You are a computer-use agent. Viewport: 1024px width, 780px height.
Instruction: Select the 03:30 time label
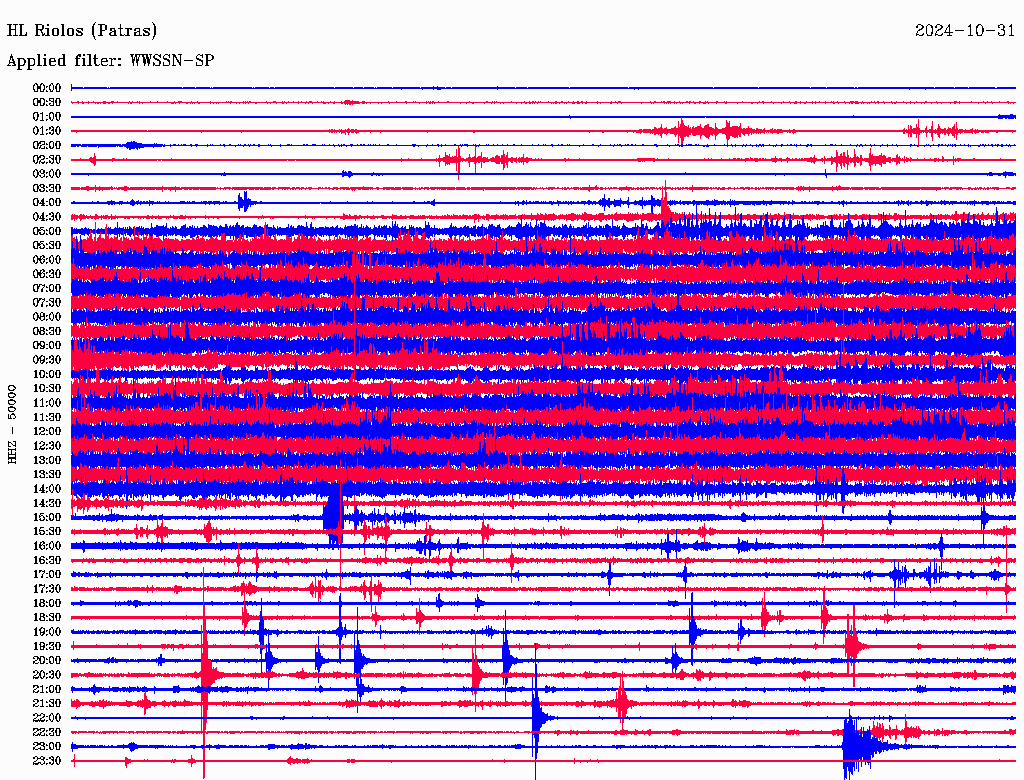[x=47, y=189]
